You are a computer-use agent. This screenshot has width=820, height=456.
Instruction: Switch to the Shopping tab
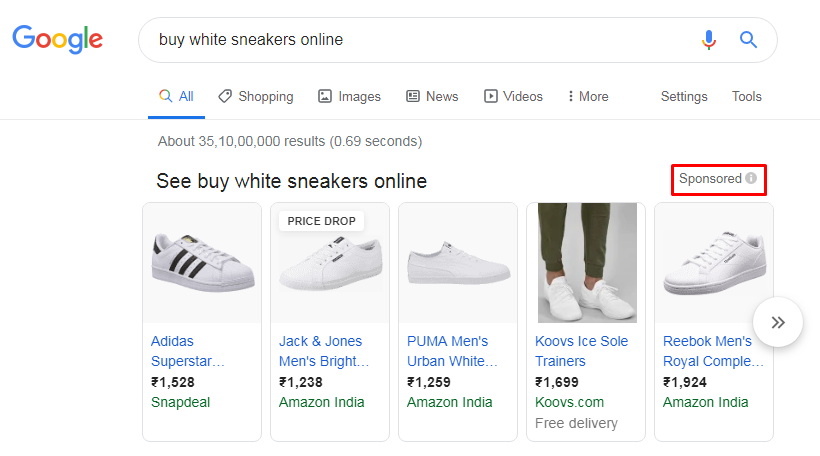pos(256,96)
